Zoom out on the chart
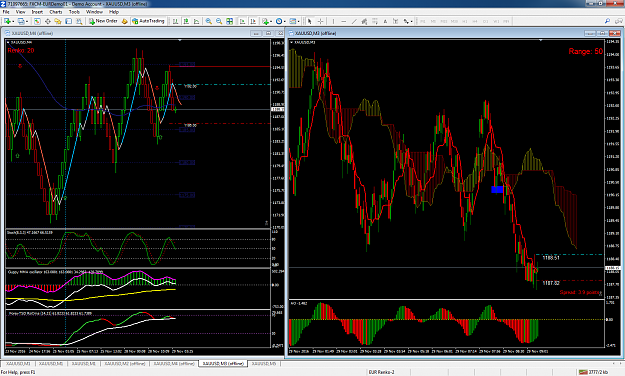Screen dimensions: 625x376 pyautogui.click(x=219, y=21)
